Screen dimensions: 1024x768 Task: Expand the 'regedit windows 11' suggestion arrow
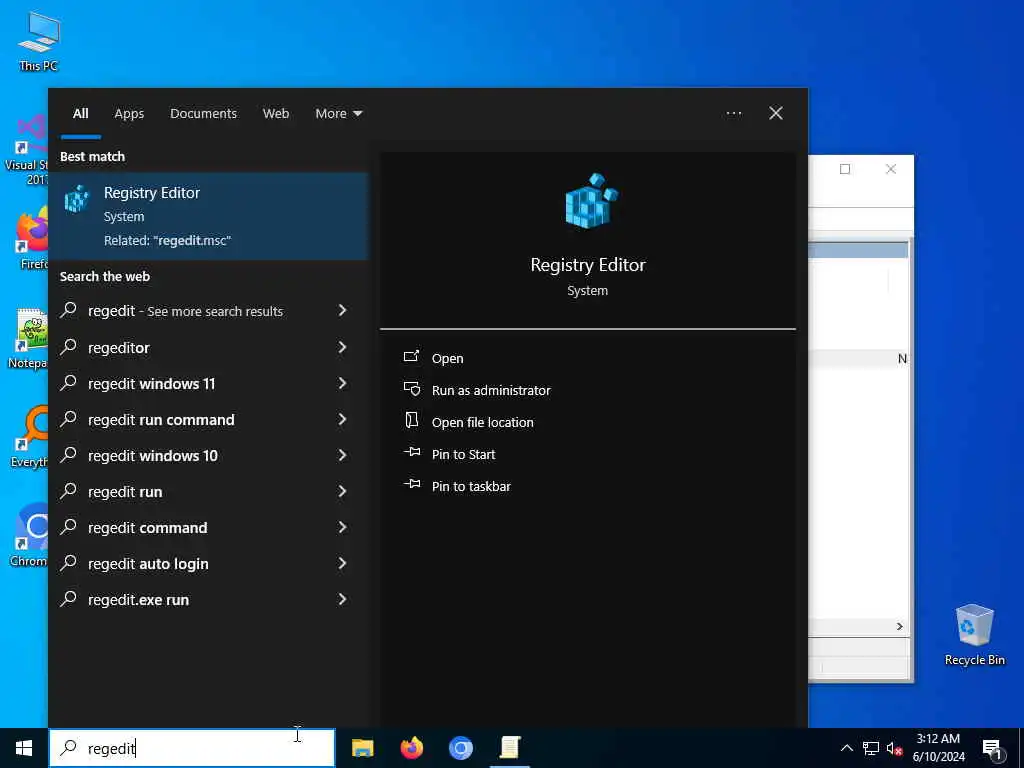342,383
